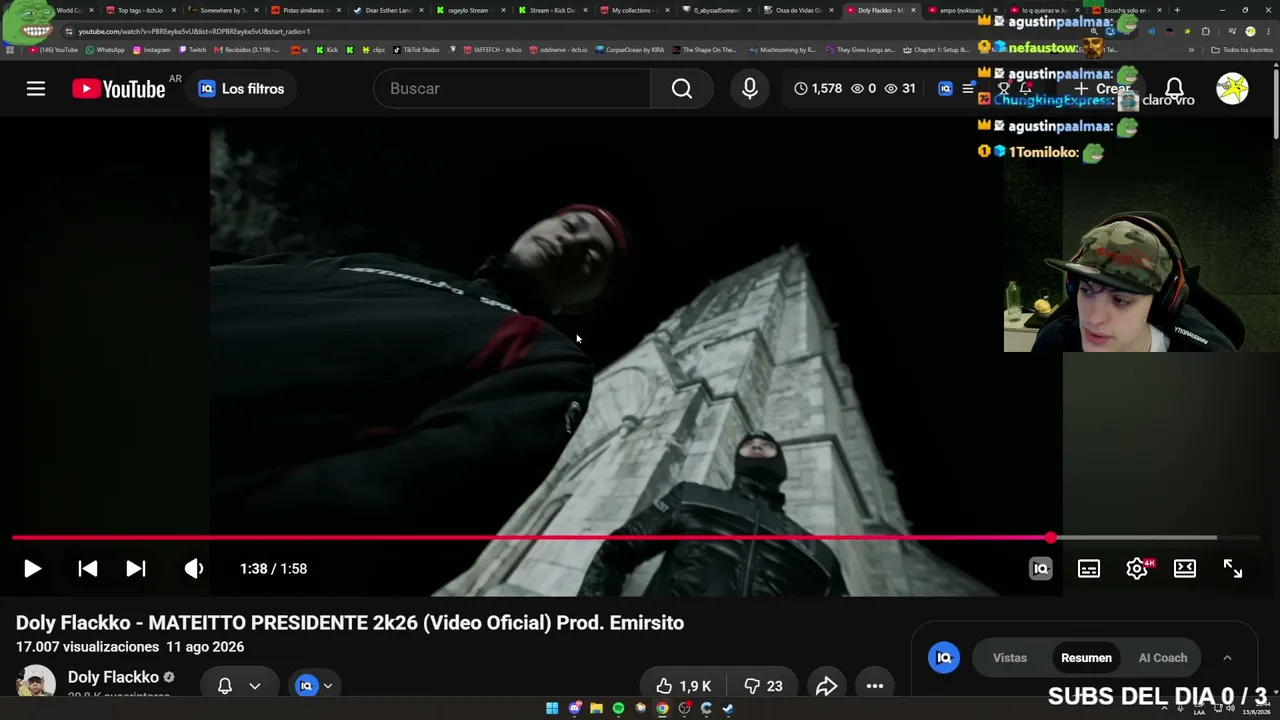This screenshot has width=1280, height=720.
Task: Collapse the IQ panel with the chevron
Action: click(x=1227, y=658)
